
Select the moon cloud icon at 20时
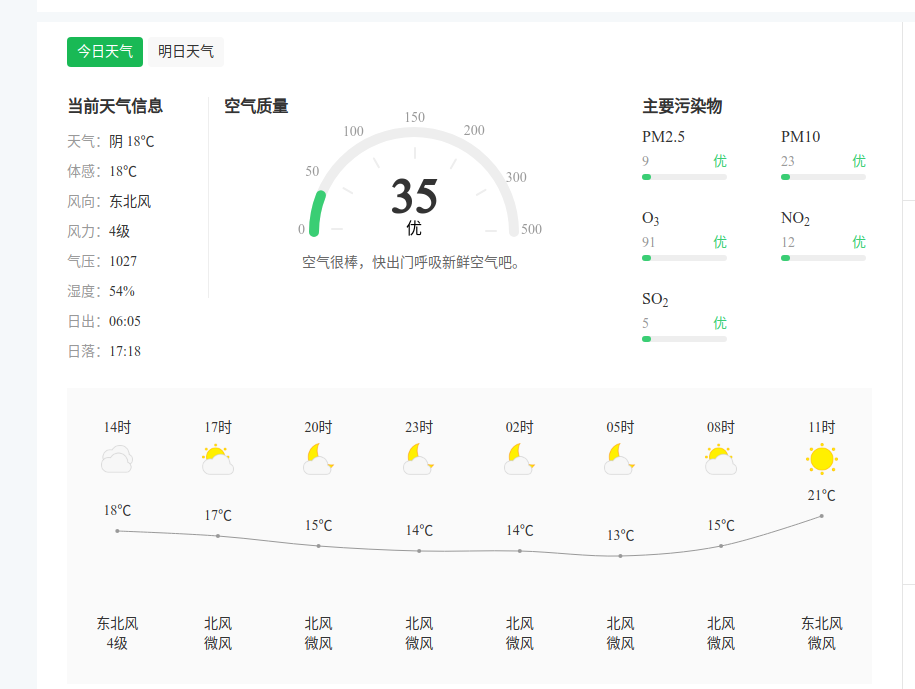click(x=318, y=460)
